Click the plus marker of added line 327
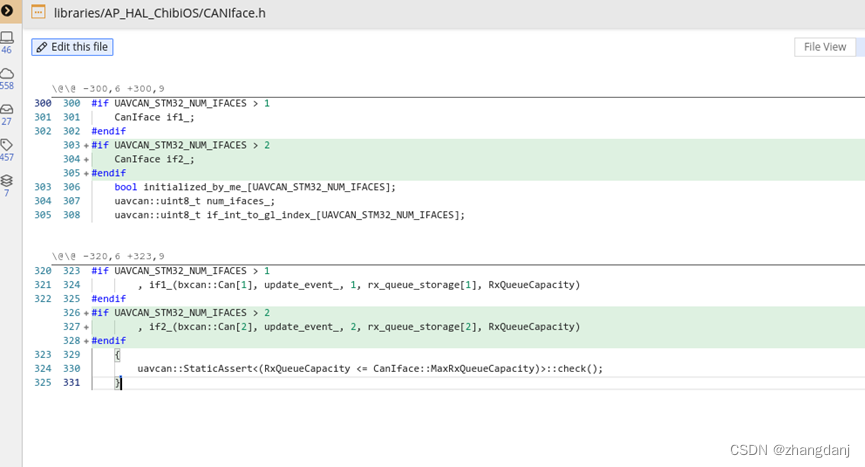This screenshot has width=865, height=467. pyautogui.click(x=86, y=327)
